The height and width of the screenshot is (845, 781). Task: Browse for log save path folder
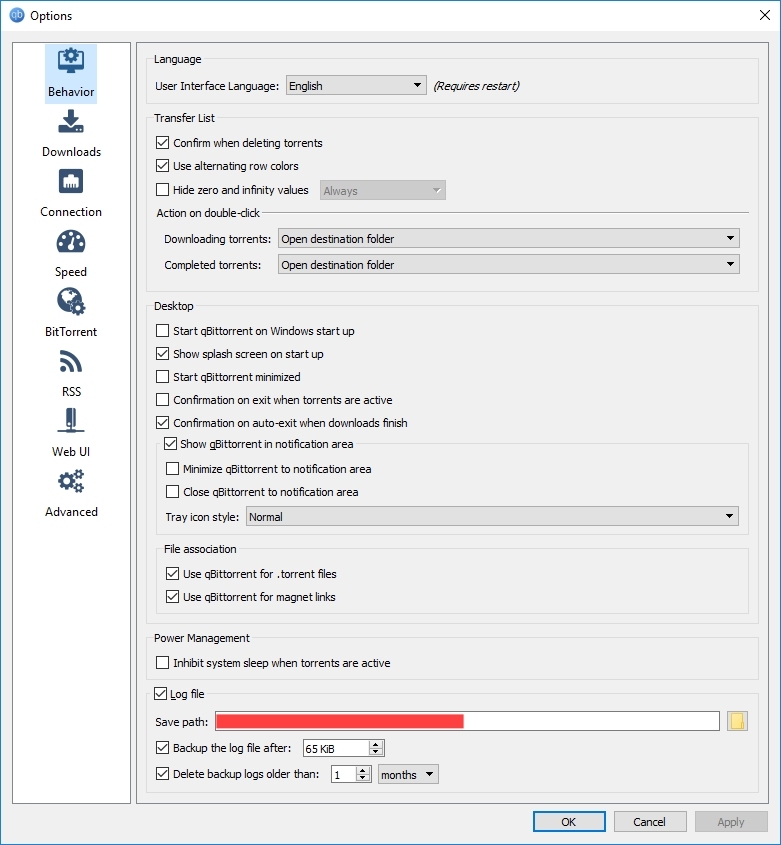(x=737, y=721)
